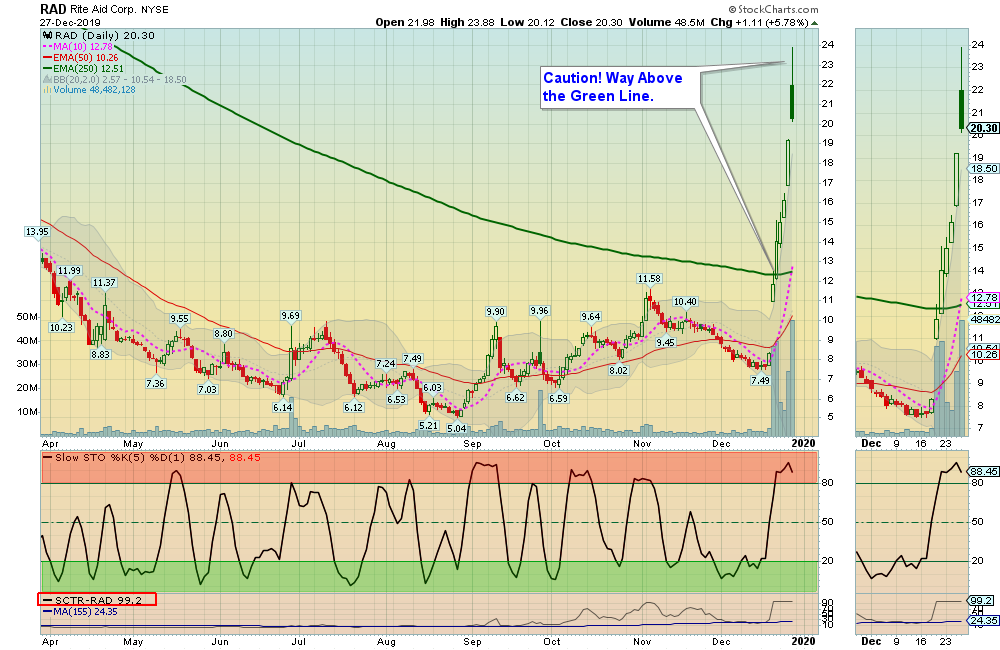Click the 9.96 high price label
This screenshot has height=650, width=1000.
(x=539, y=311)
